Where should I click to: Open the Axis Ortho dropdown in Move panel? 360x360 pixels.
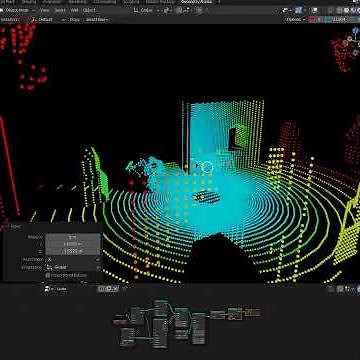tap(73, 259)
